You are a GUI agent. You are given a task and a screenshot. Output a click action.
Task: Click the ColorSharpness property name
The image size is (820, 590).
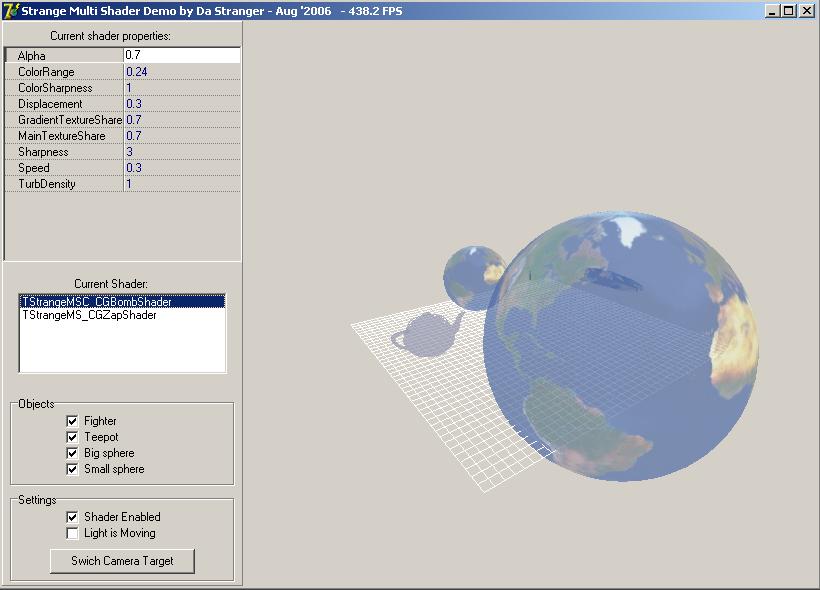point(55,88)
